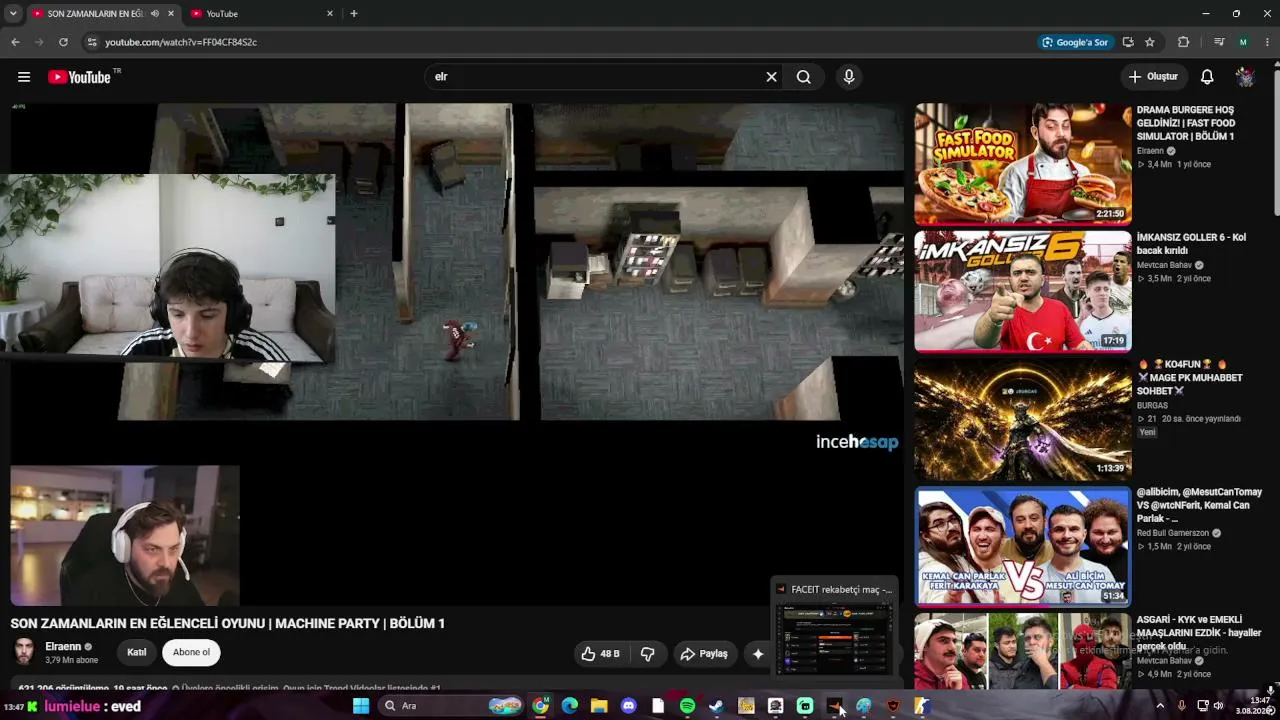Show hidden system tray icons
The width and height of the screenshot is (1280, 720).
tap(1160, 706)
